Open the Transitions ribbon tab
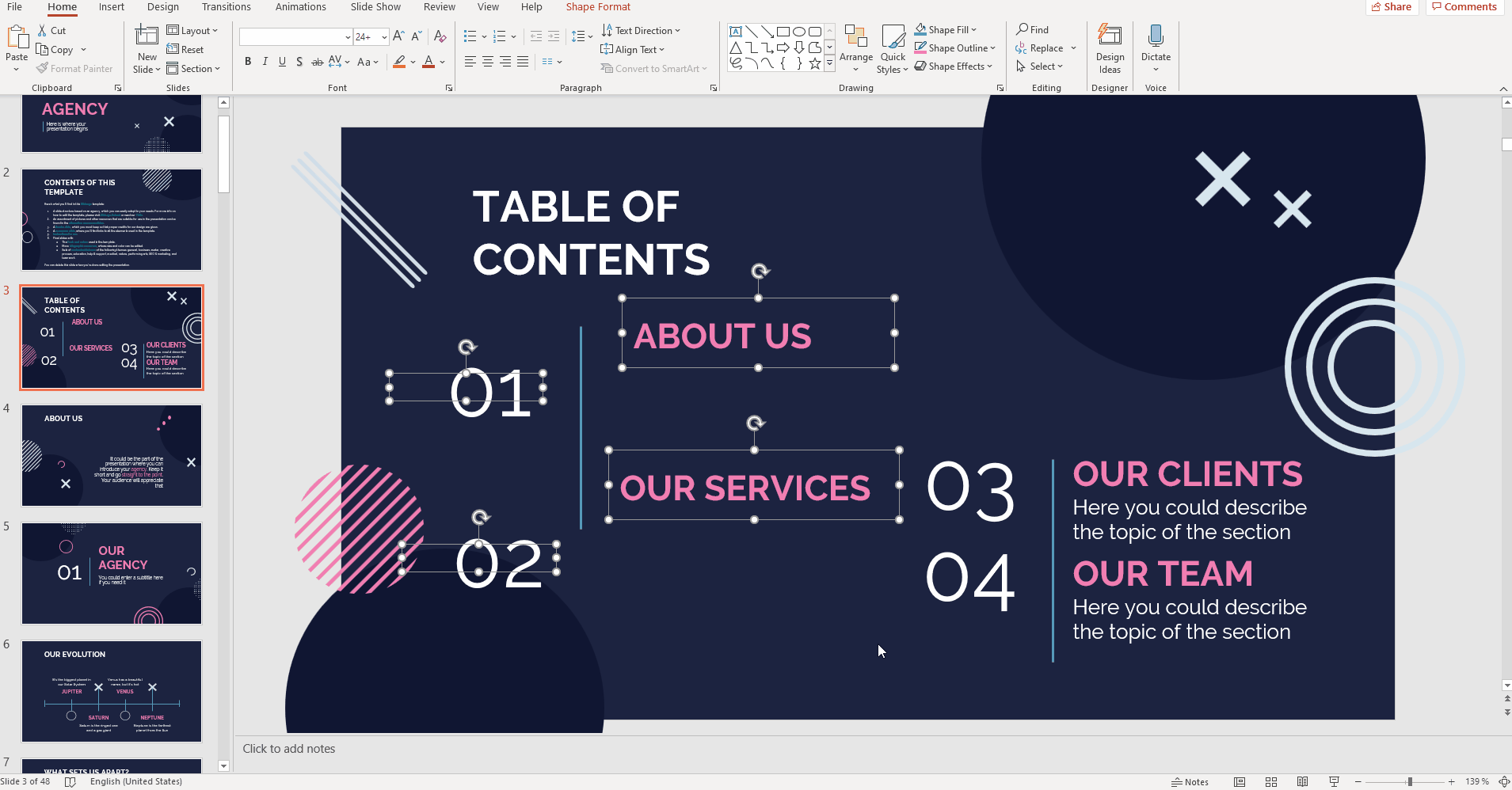Image resolution: width=1512 pixels, height=790 pixels. [x=226, y=7]
